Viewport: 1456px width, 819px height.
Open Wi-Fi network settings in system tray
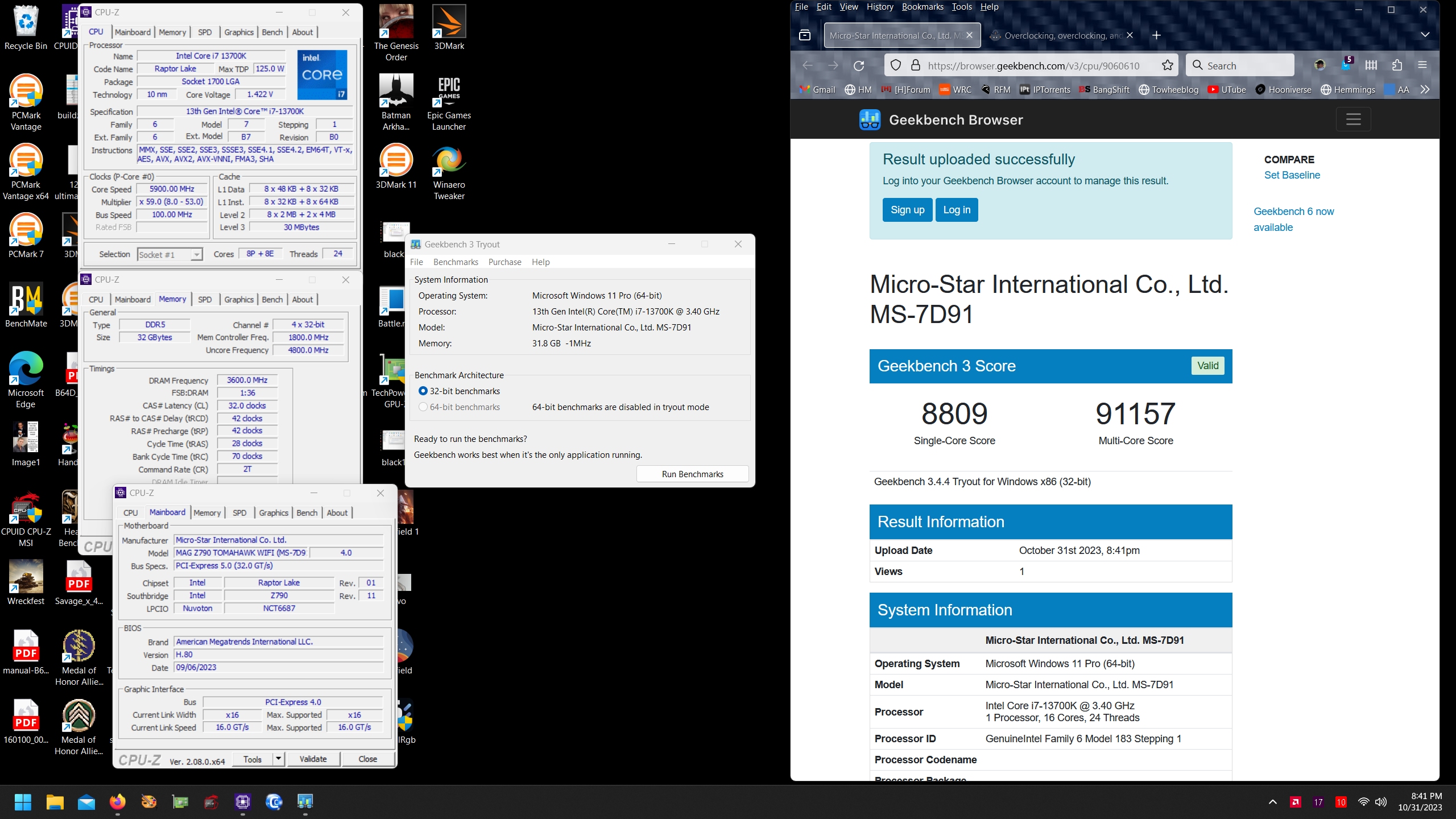pyautogui.click(x=1363, y=802)
